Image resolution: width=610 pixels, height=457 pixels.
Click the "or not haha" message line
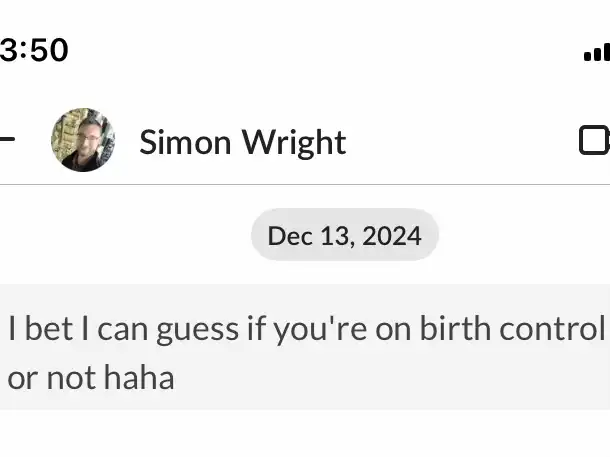click(91, 378)
